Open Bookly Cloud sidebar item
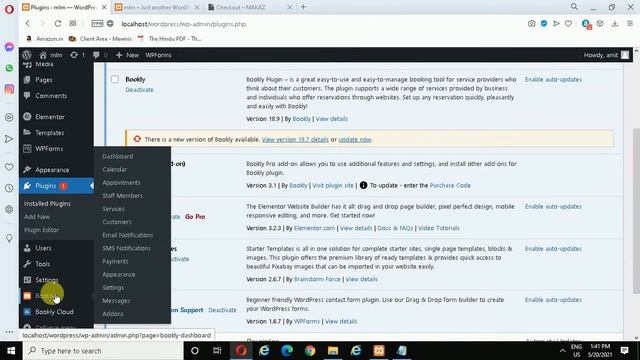This screenshot has height=360, width=640. coord(54,311)
